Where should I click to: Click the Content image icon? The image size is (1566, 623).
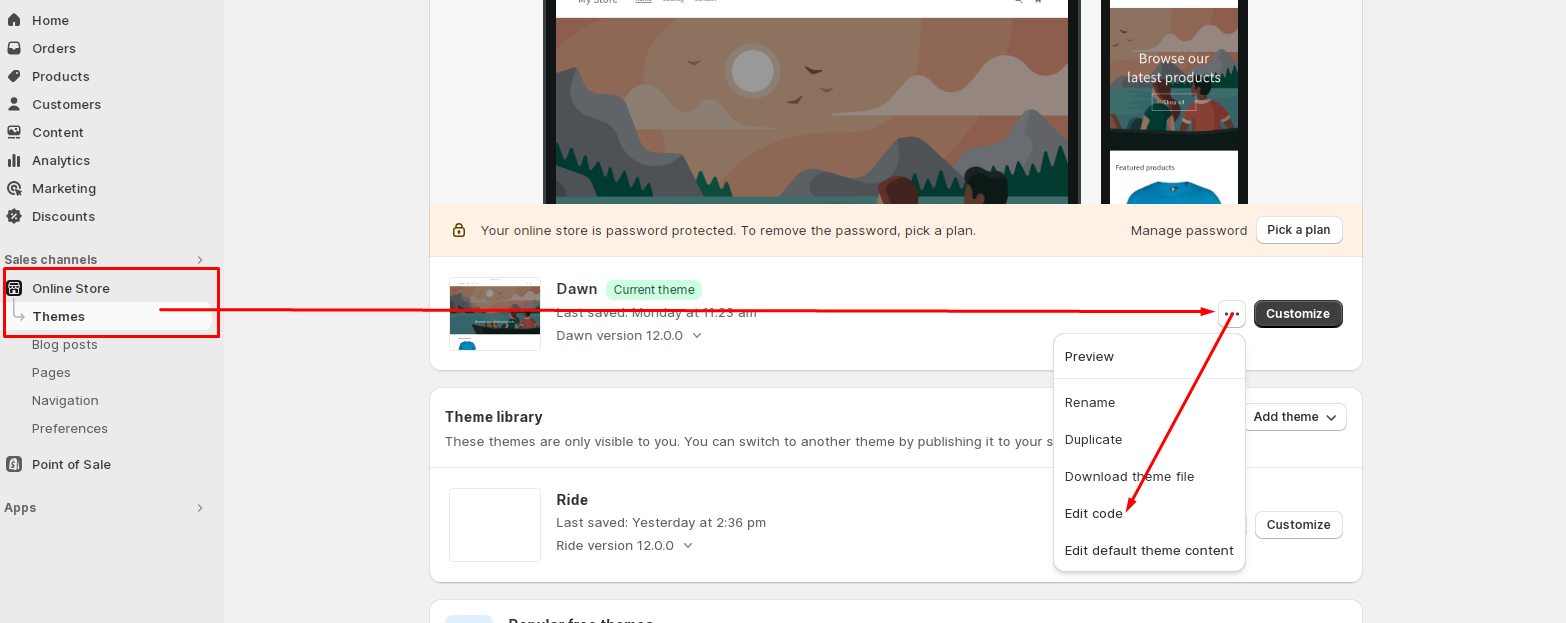(x=14, y=132)
